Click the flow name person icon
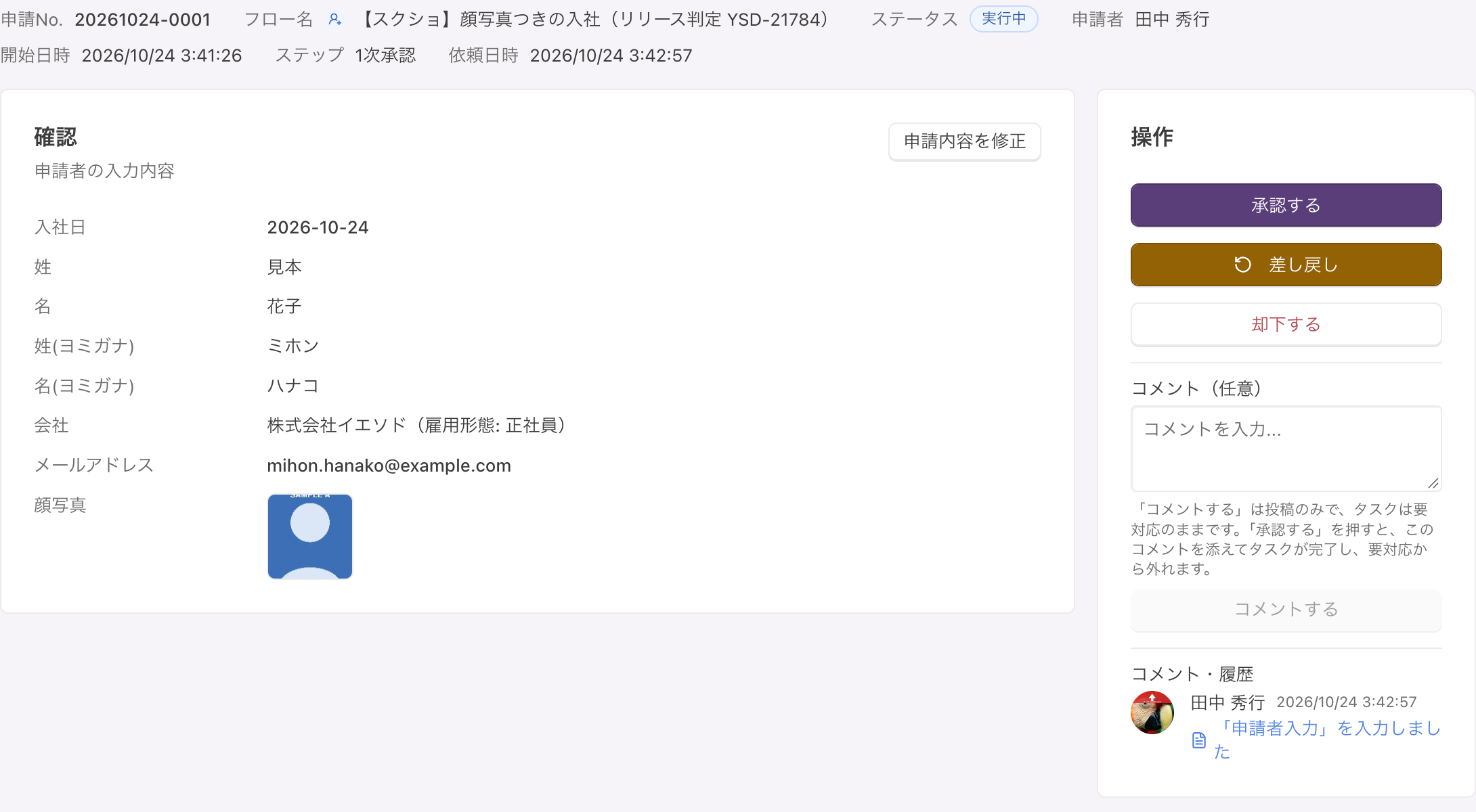The image size is (1476, 812). click(x=335, y=20)
